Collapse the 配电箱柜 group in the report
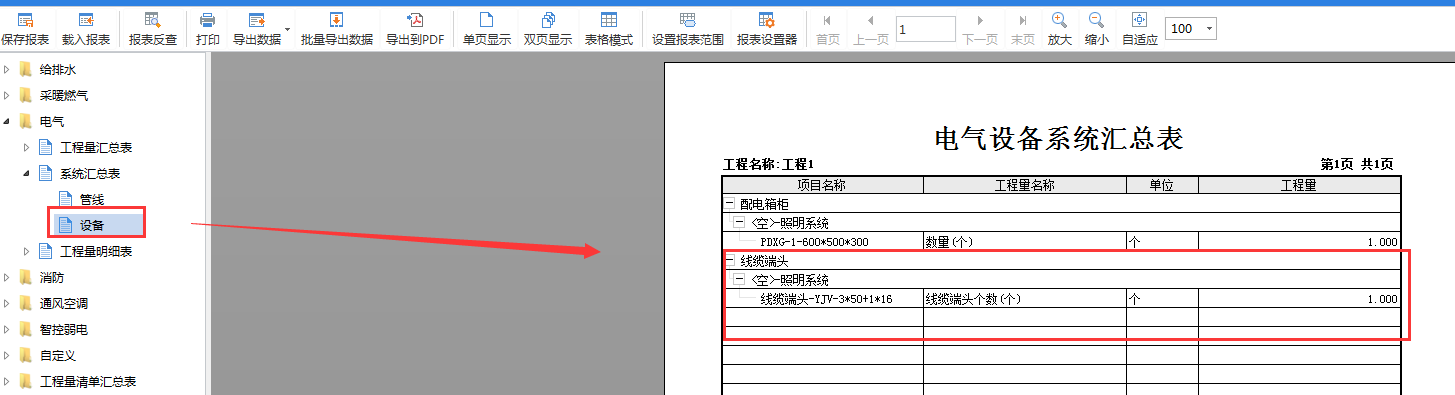 coord(728,203)
